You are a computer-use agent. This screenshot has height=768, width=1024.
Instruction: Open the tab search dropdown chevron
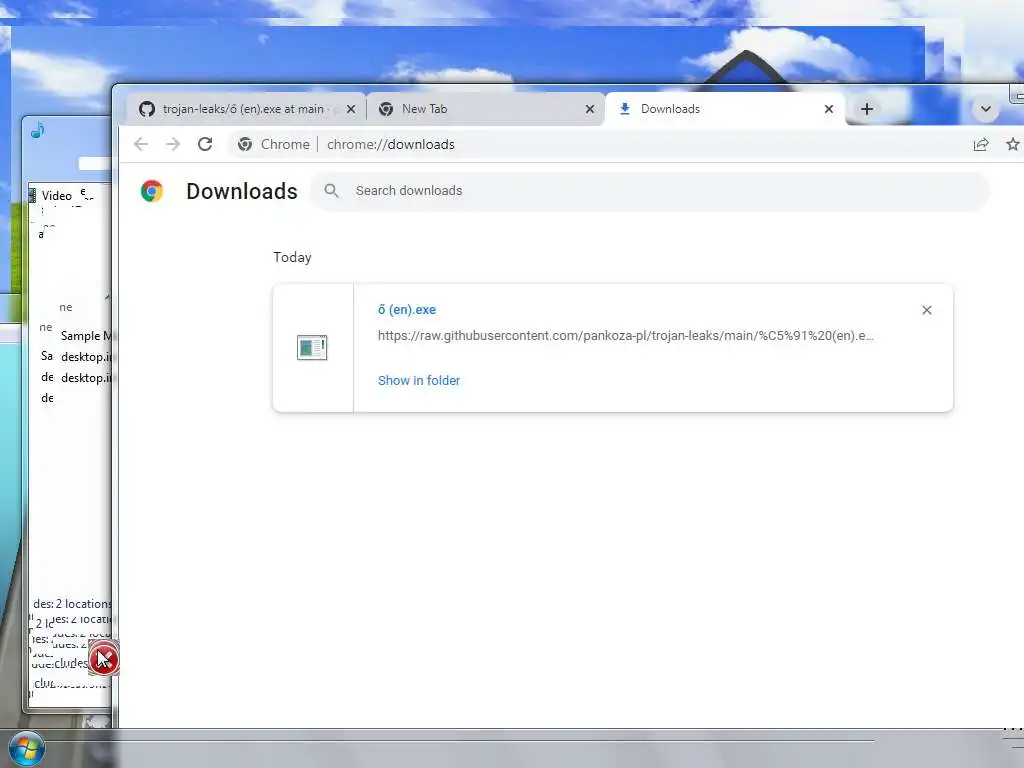985,109
